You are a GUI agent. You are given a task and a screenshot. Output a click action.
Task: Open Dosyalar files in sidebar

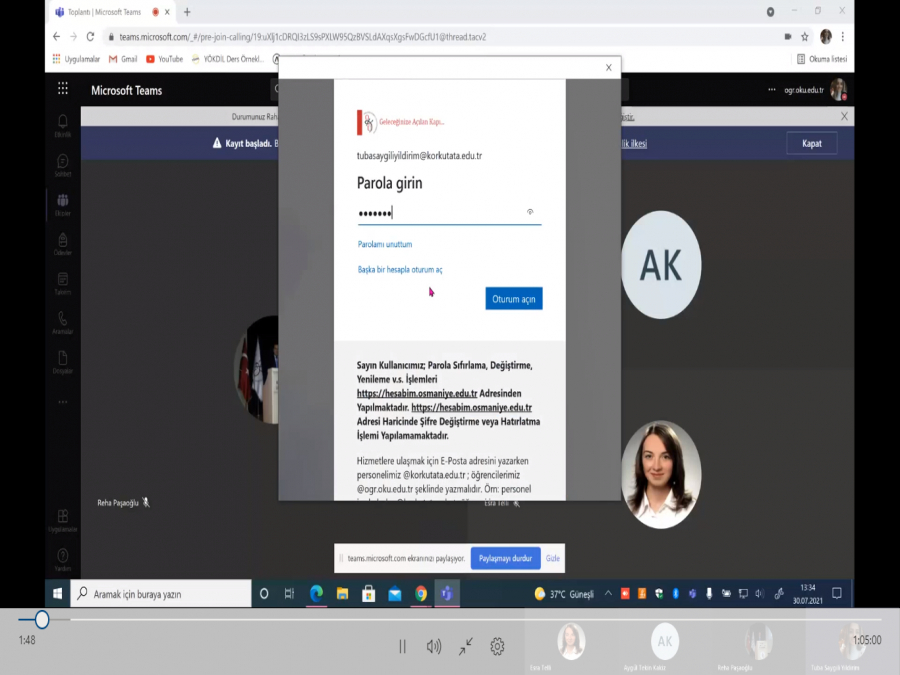63,362
